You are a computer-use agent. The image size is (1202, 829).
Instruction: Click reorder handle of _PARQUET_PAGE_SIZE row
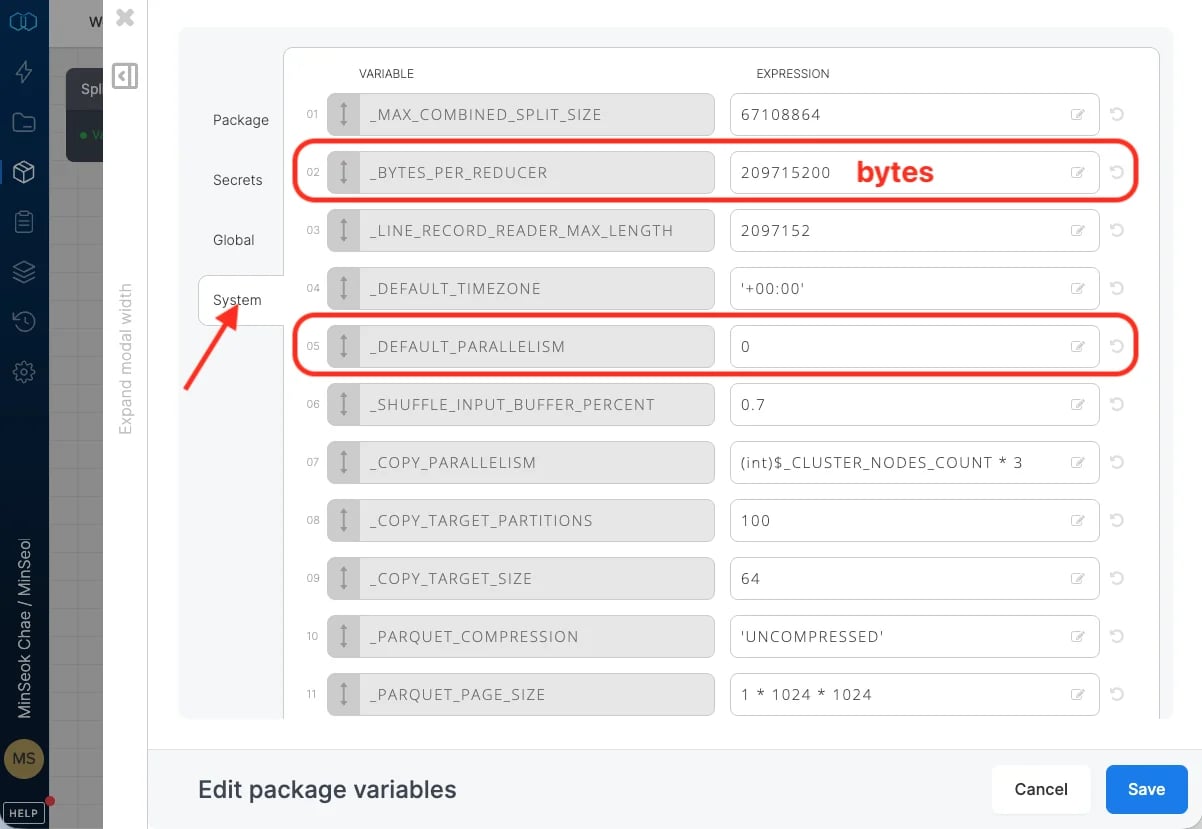click(x=343, y=695)
